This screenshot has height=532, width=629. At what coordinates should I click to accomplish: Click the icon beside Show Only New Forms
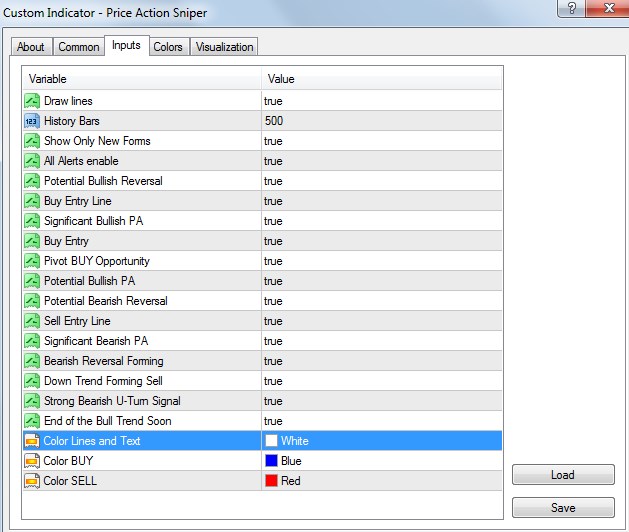pos(32,141)
